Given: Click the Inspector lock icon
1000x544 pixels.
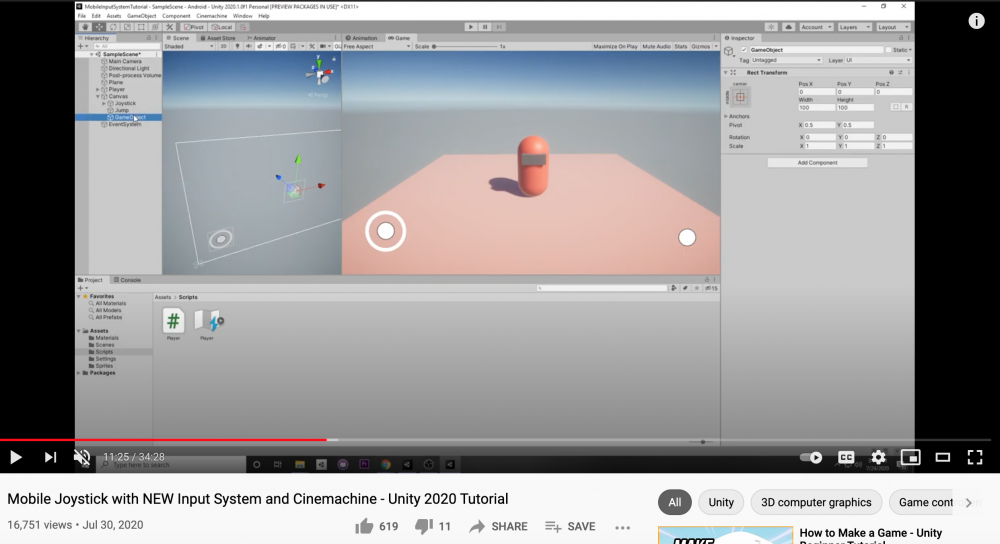Looking at the screenshot, I should pyautogui.click(x=901, y=38).
